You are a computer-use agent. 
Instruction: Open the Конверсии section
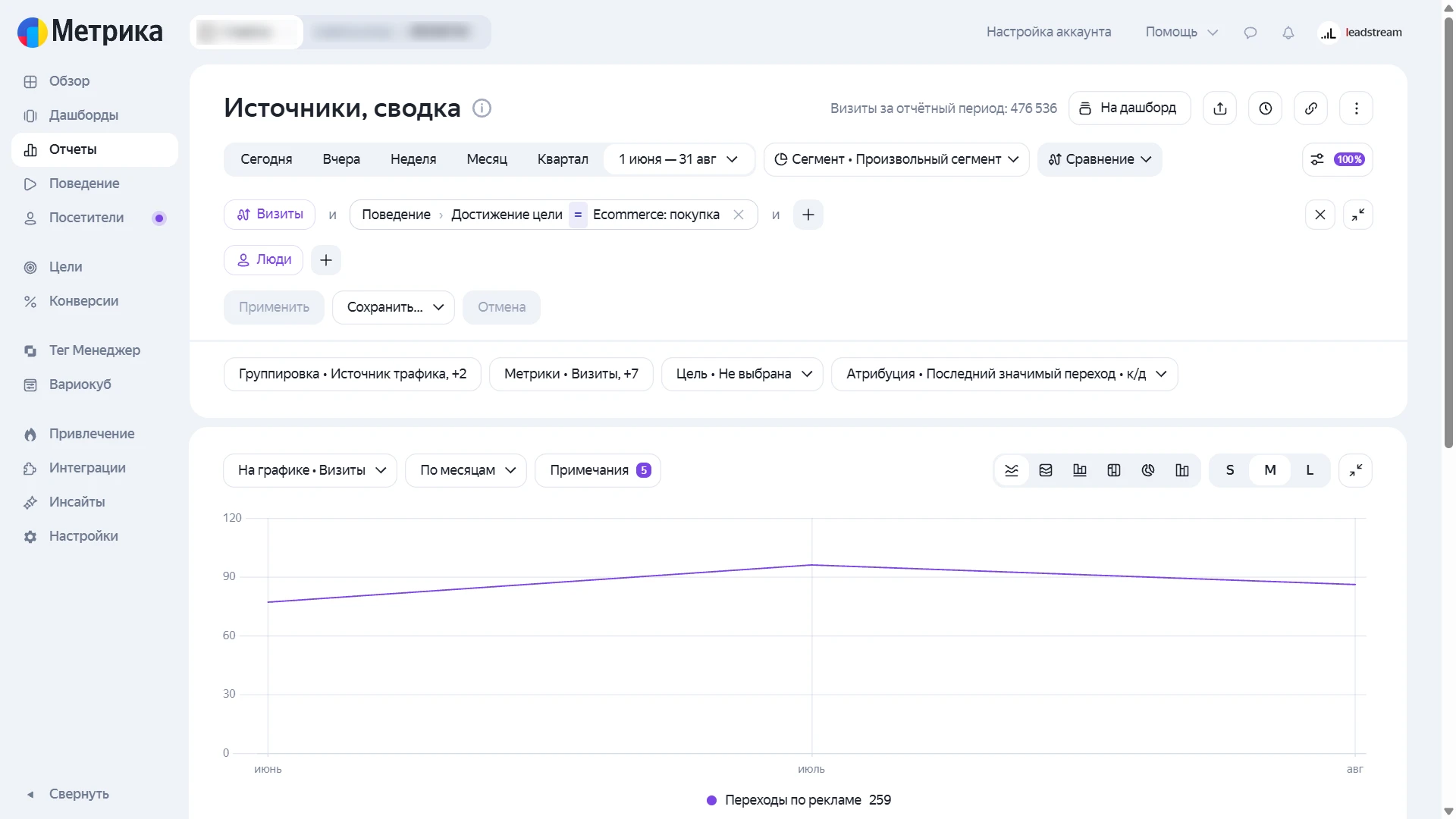click(x=95, y=301)
